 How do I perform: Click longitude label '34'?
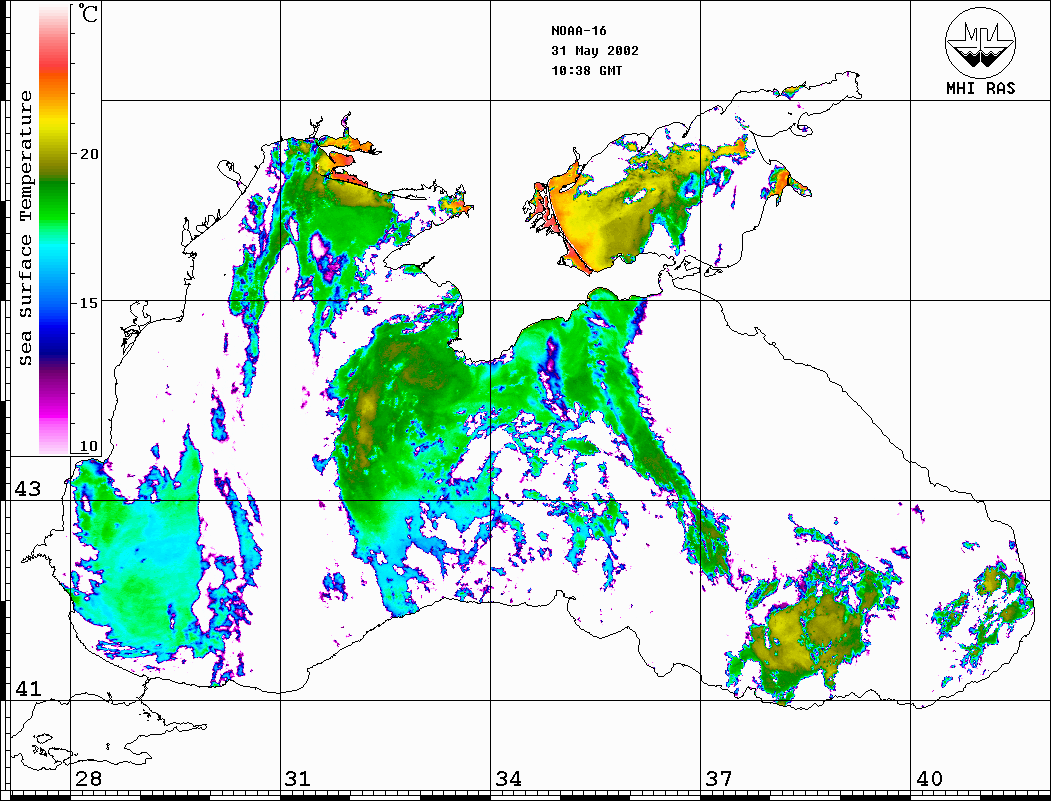coord(508,779)
